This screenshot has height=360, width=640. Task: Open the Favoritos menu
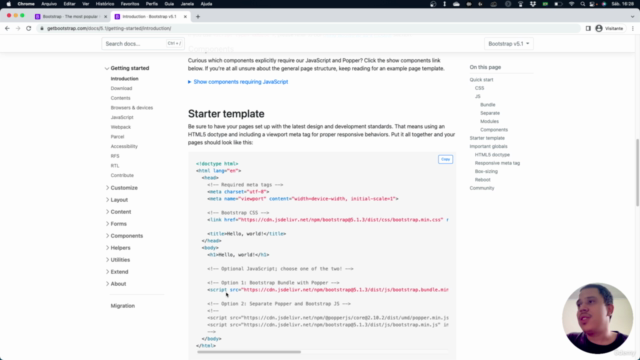click(x=130, y=4)
